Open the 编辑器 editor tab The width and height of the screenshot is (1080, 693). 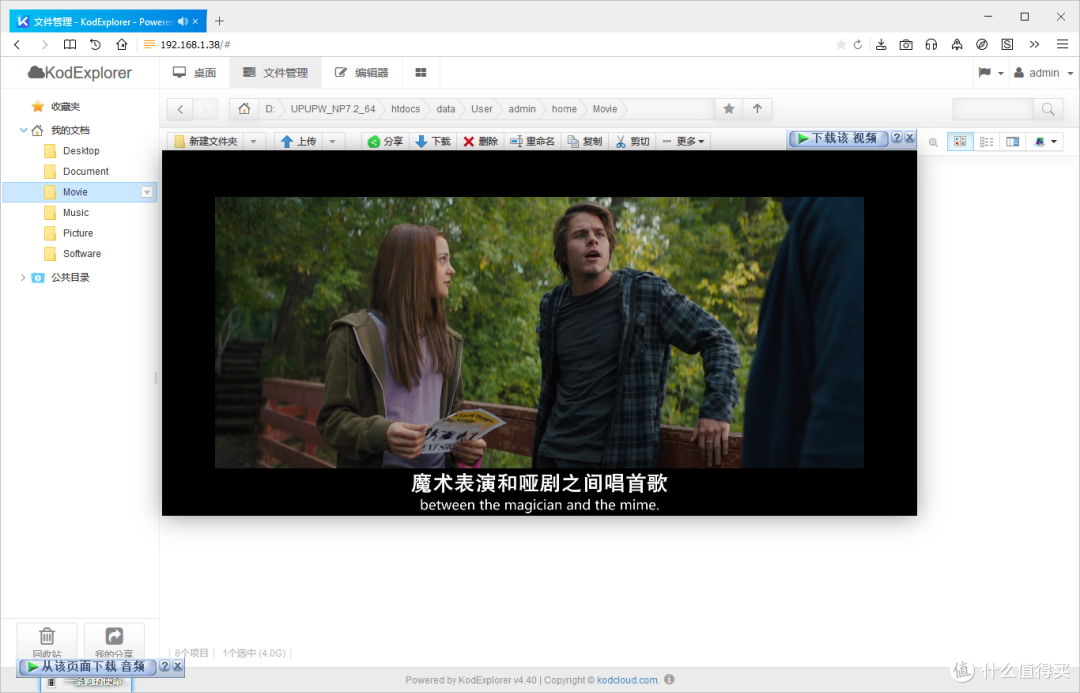(362, 72)
